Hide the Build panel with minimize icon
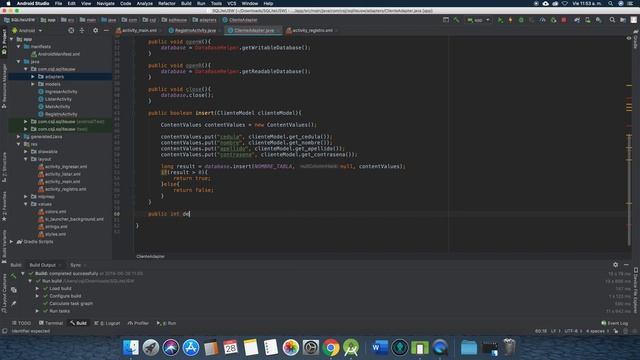Image resolution: width=640 pixels, height=360 pixels. point(626,265)
